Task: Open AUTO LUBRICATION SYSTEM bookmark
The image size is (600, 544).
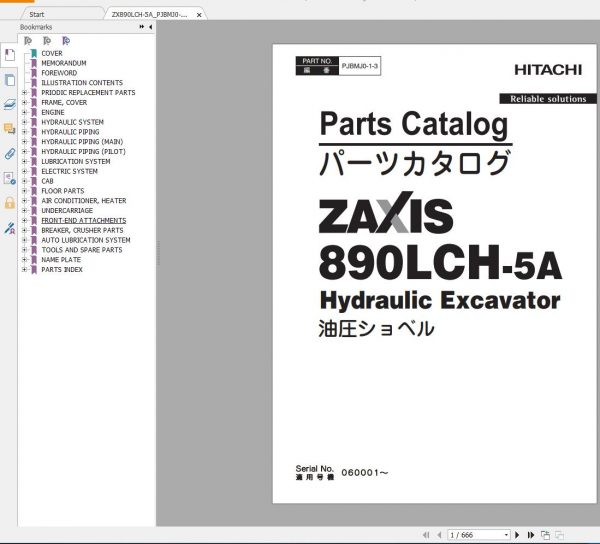Action: [x=86, y=240]
